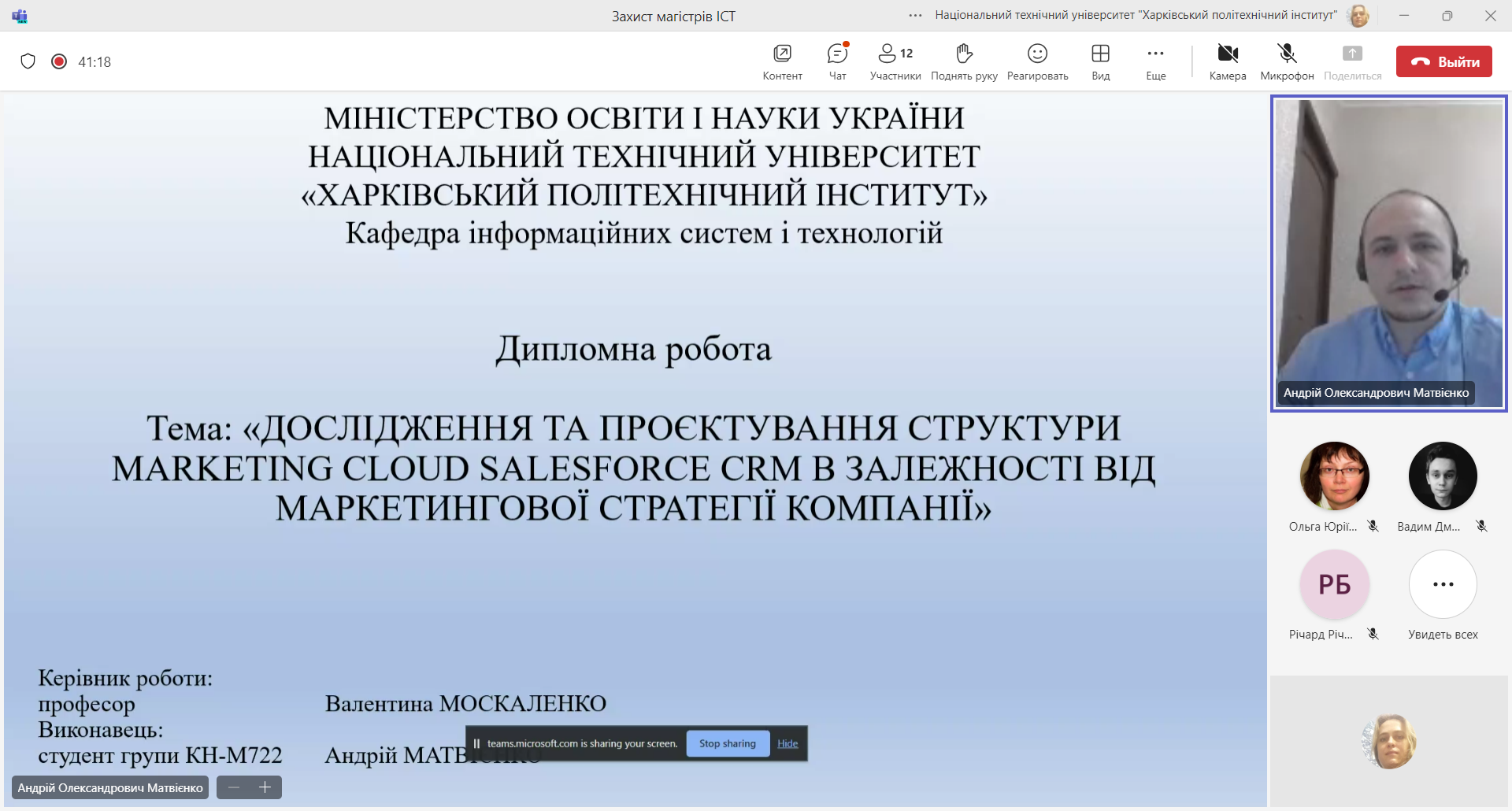Leave the meeting with the red button
This screenshot has height=811, width=1512.
tap(1443, 61)
